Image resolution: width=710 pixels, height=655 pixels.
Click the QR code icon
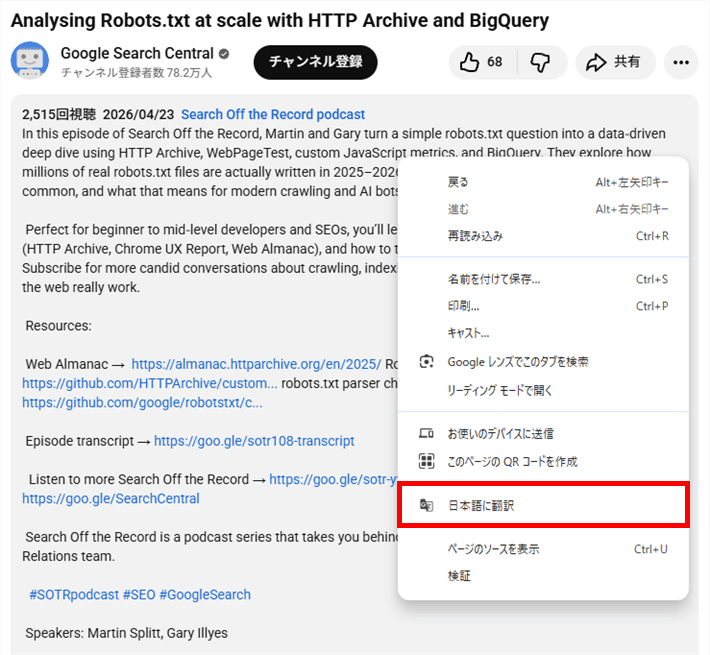point(427,461)
